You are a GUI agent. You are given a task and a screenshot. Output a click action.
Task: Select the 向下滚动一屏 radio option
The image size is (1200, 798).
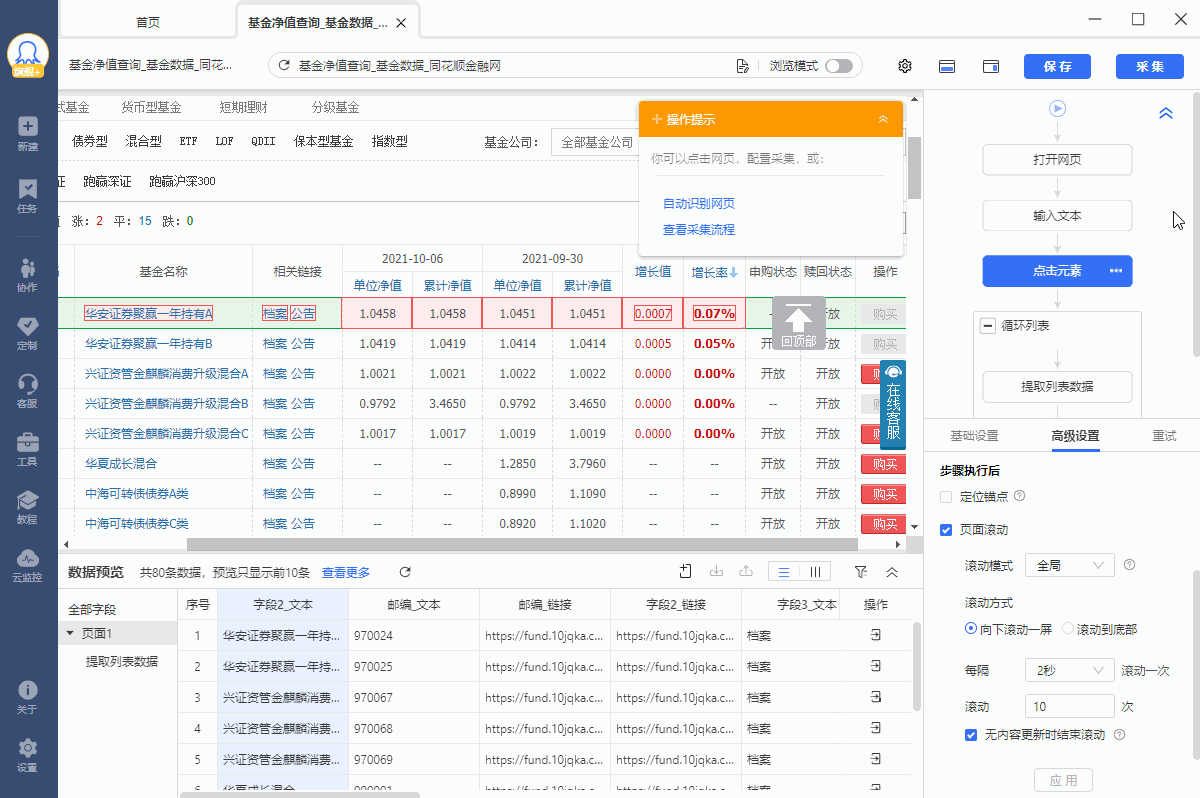971,629
